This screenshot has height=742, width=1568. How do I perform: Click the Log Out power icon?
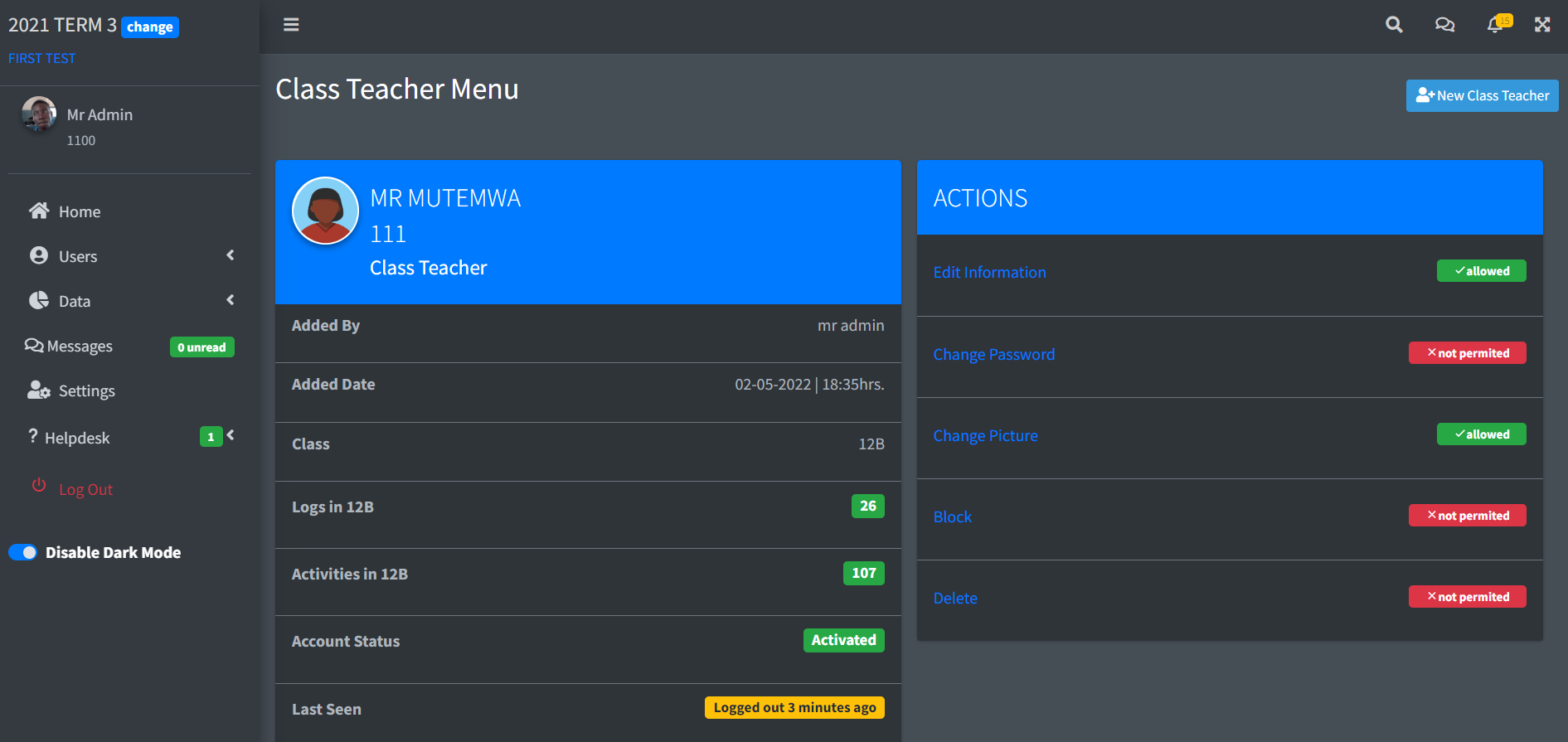tap(39, 485)
